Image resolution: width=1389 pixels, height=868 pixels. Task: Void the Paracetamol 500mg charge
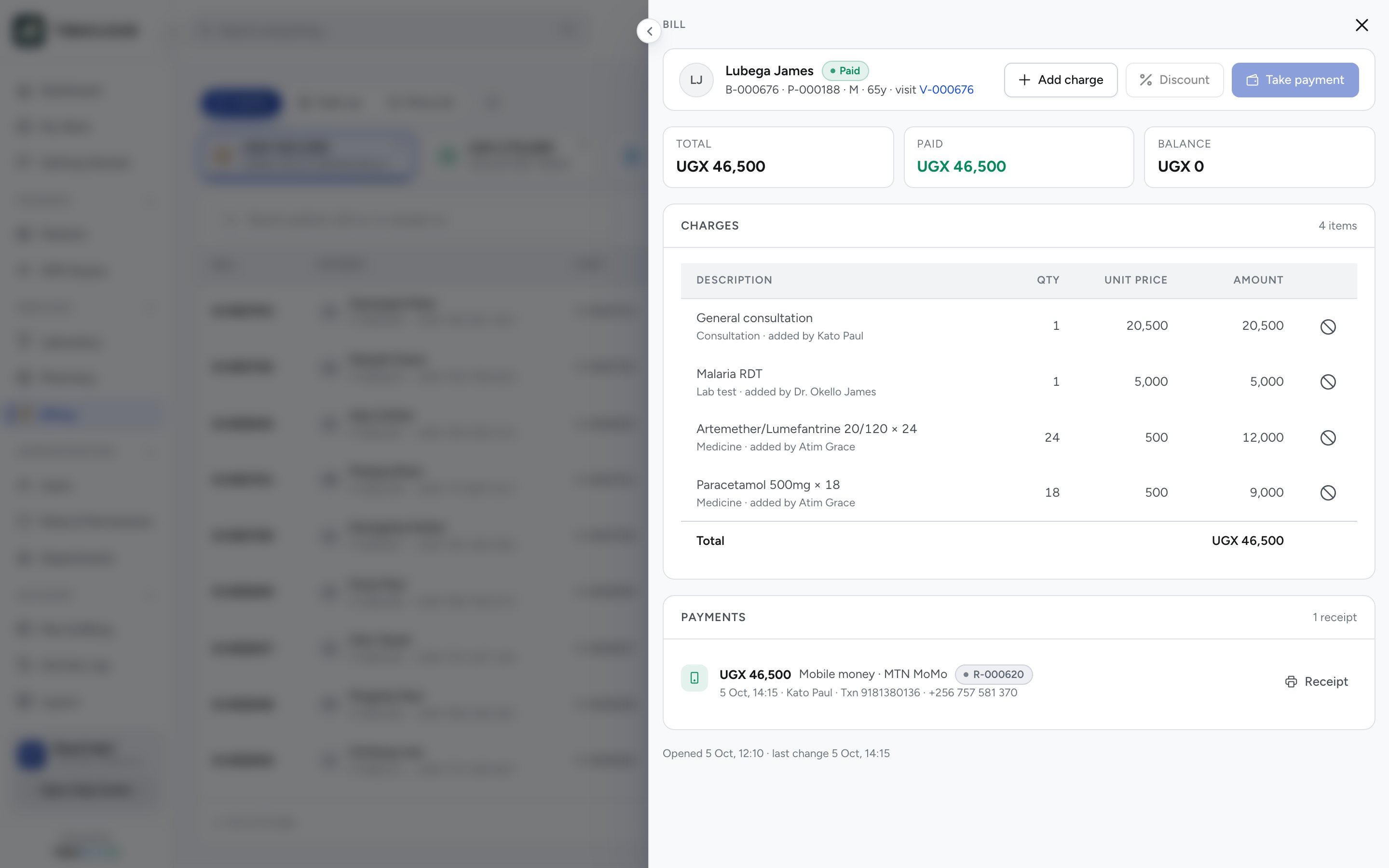(1328, 492)
